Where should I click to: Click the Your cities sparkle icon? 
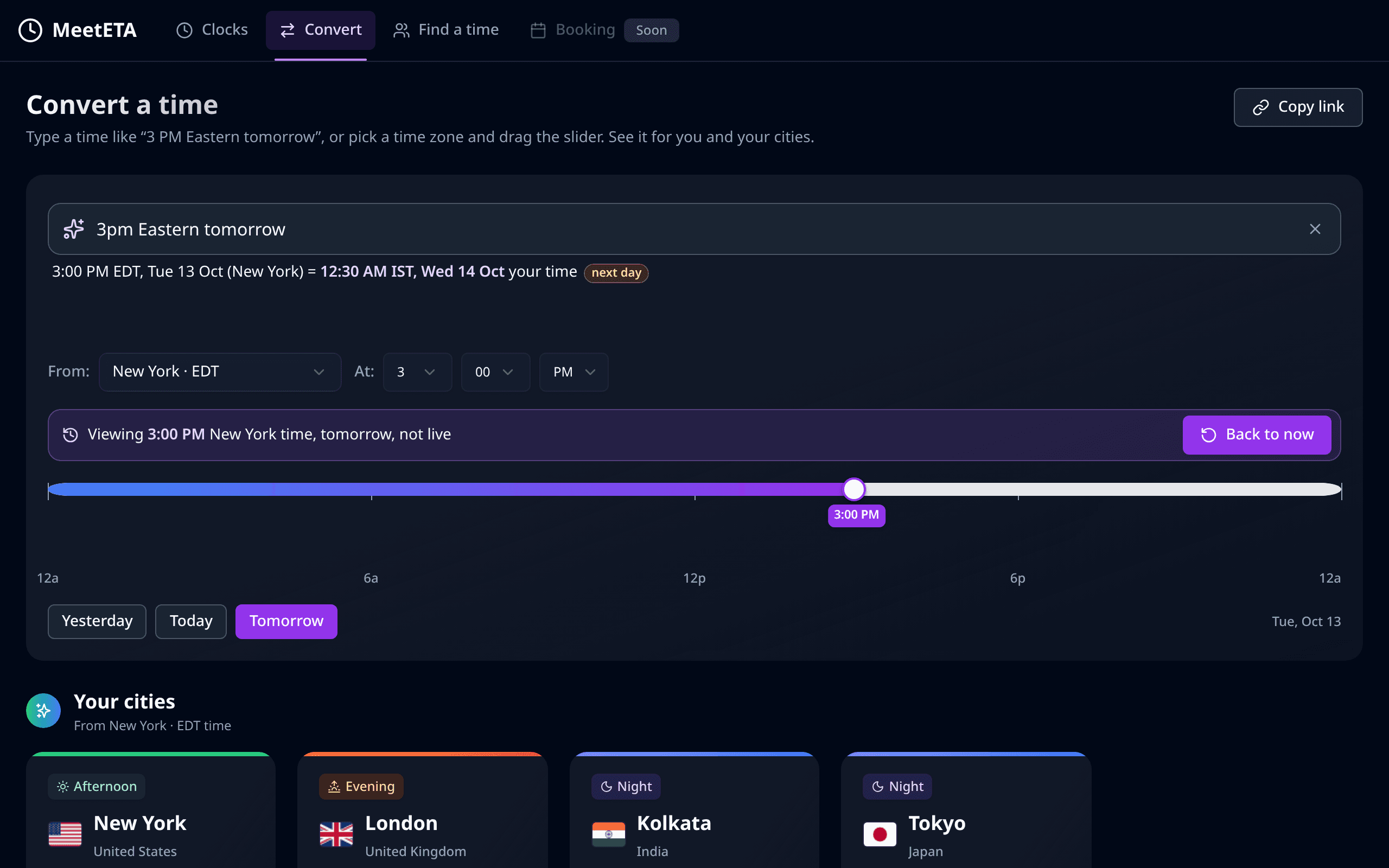43,711
